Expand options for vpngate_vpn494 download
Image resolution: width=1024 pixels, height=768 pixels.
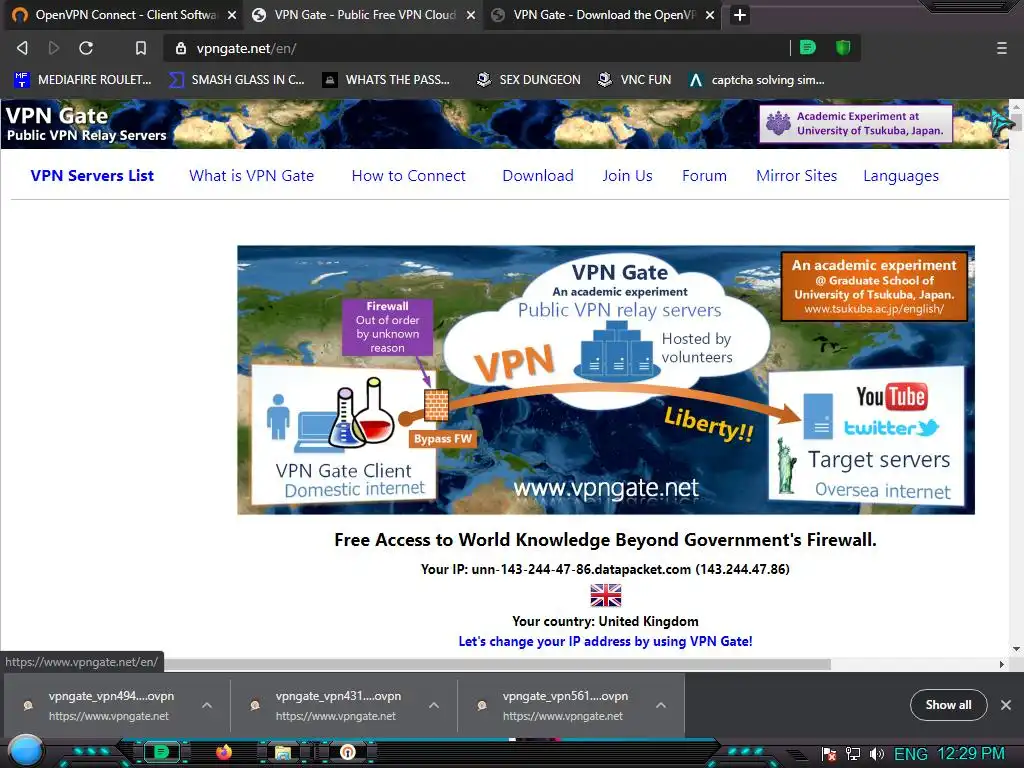pos(207,705)
